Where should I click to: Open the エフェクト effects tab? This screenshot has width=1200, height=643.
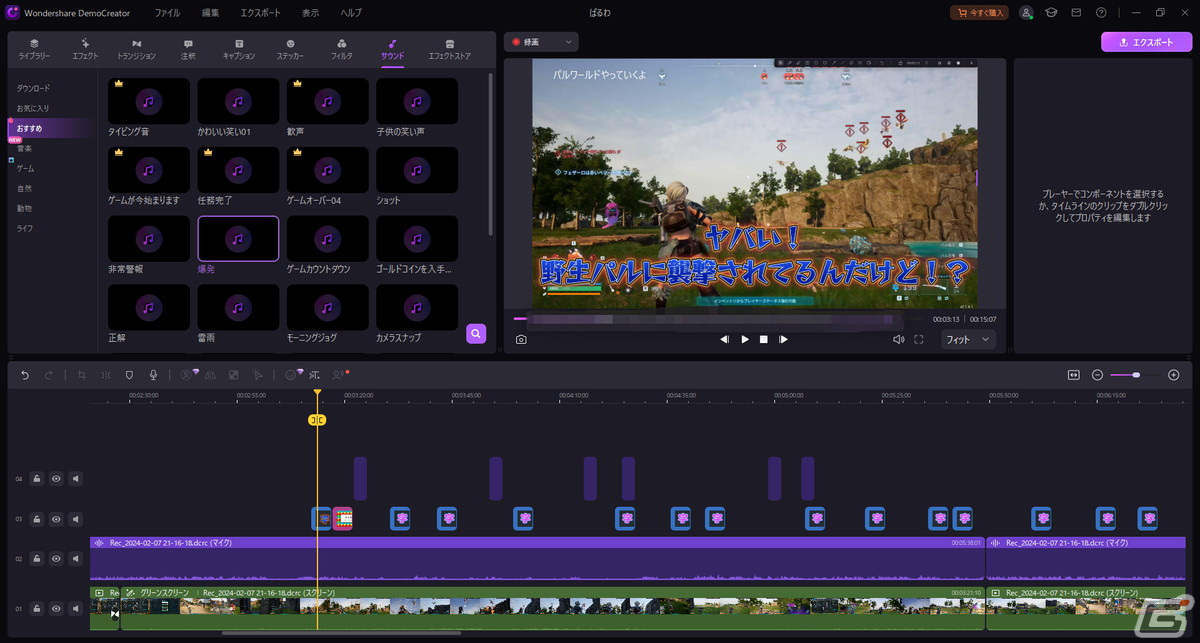(x=85, y=49)
